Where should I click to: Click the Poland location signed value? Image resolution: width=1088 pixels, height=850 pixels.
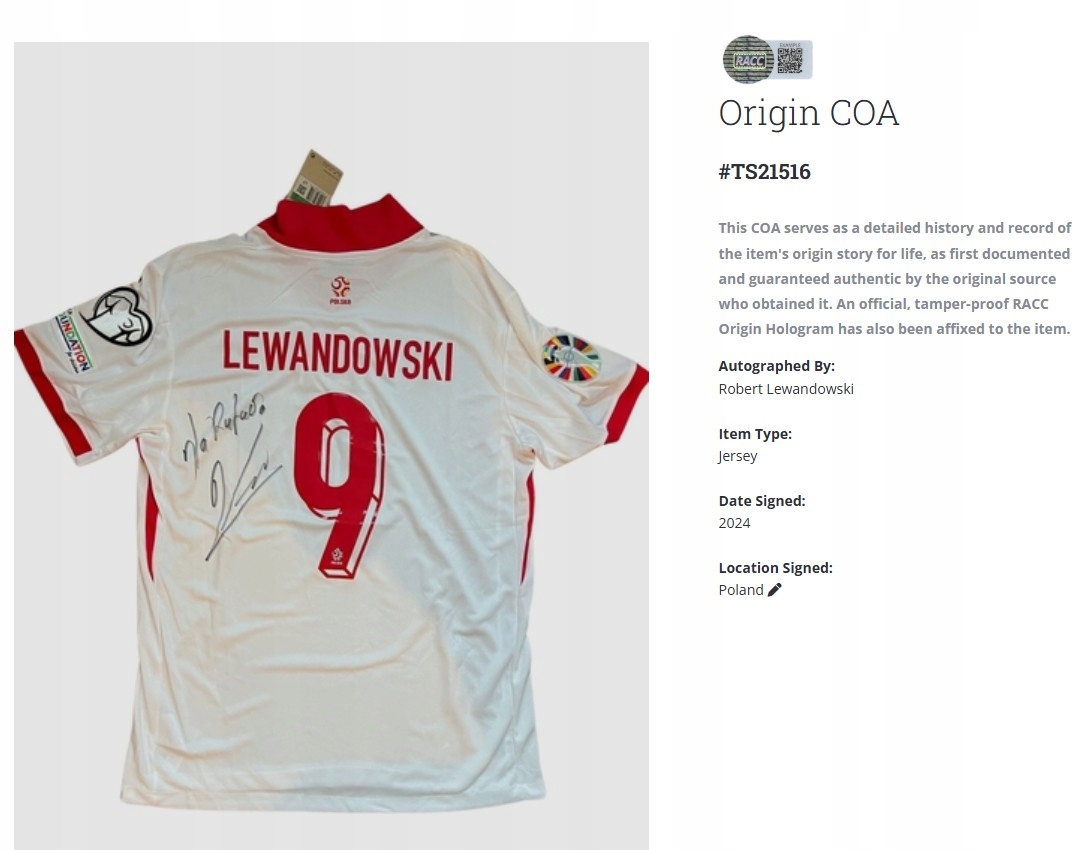(x=741, y=590)
